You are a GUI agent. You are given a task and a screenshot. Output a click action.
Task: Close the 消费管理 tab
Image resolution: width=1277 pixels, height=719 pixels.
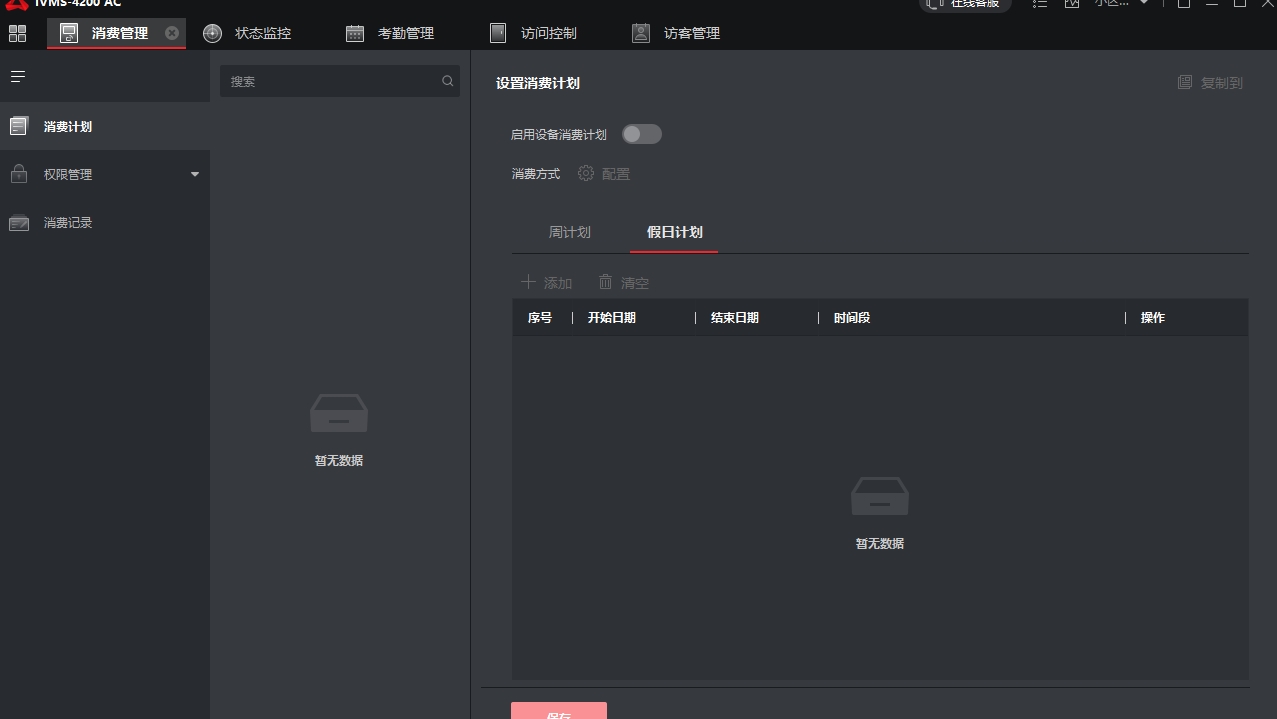(172, 33)
